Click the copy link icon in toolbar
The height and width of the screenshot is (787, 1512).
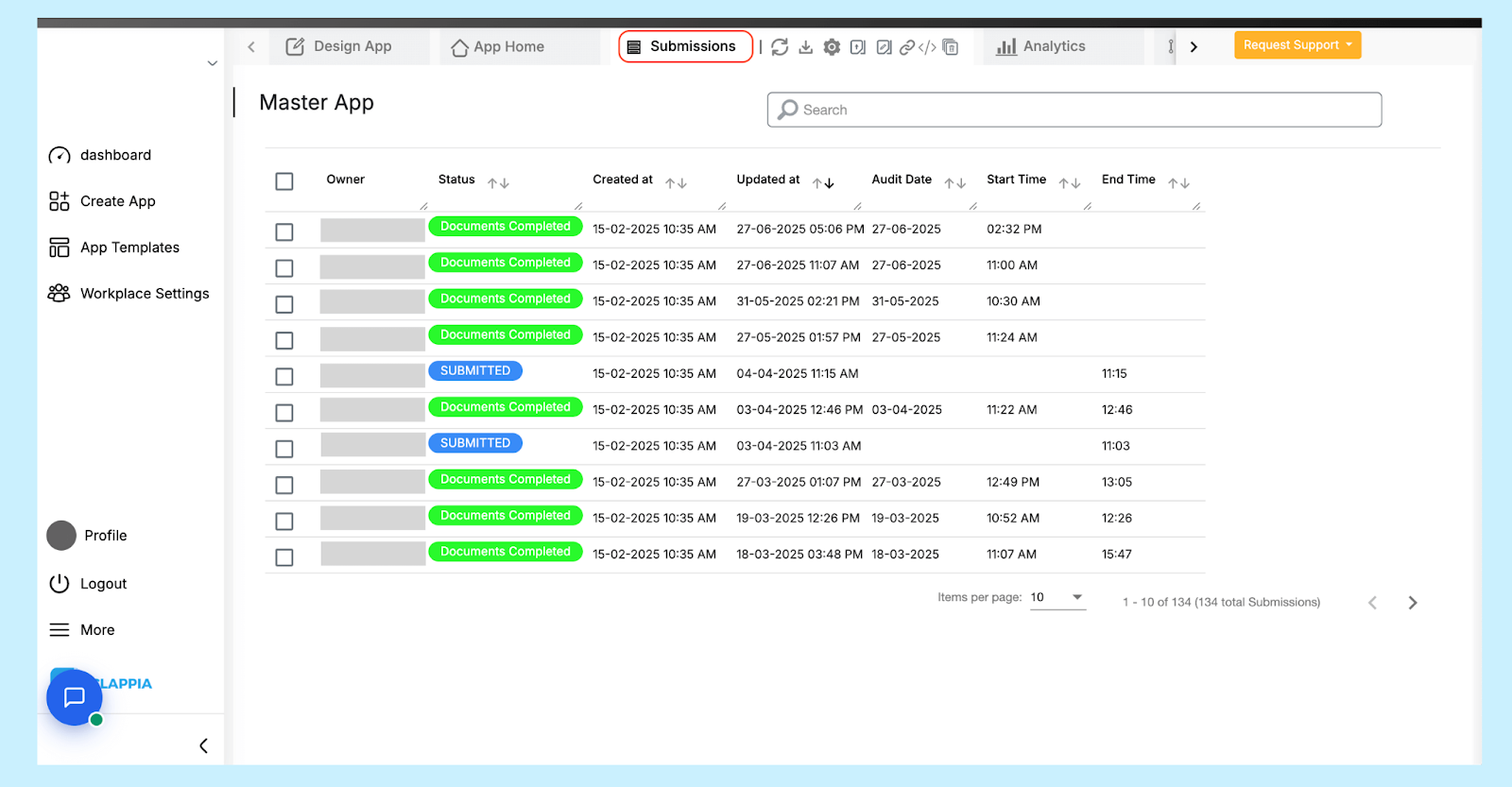tap(907, 47)
